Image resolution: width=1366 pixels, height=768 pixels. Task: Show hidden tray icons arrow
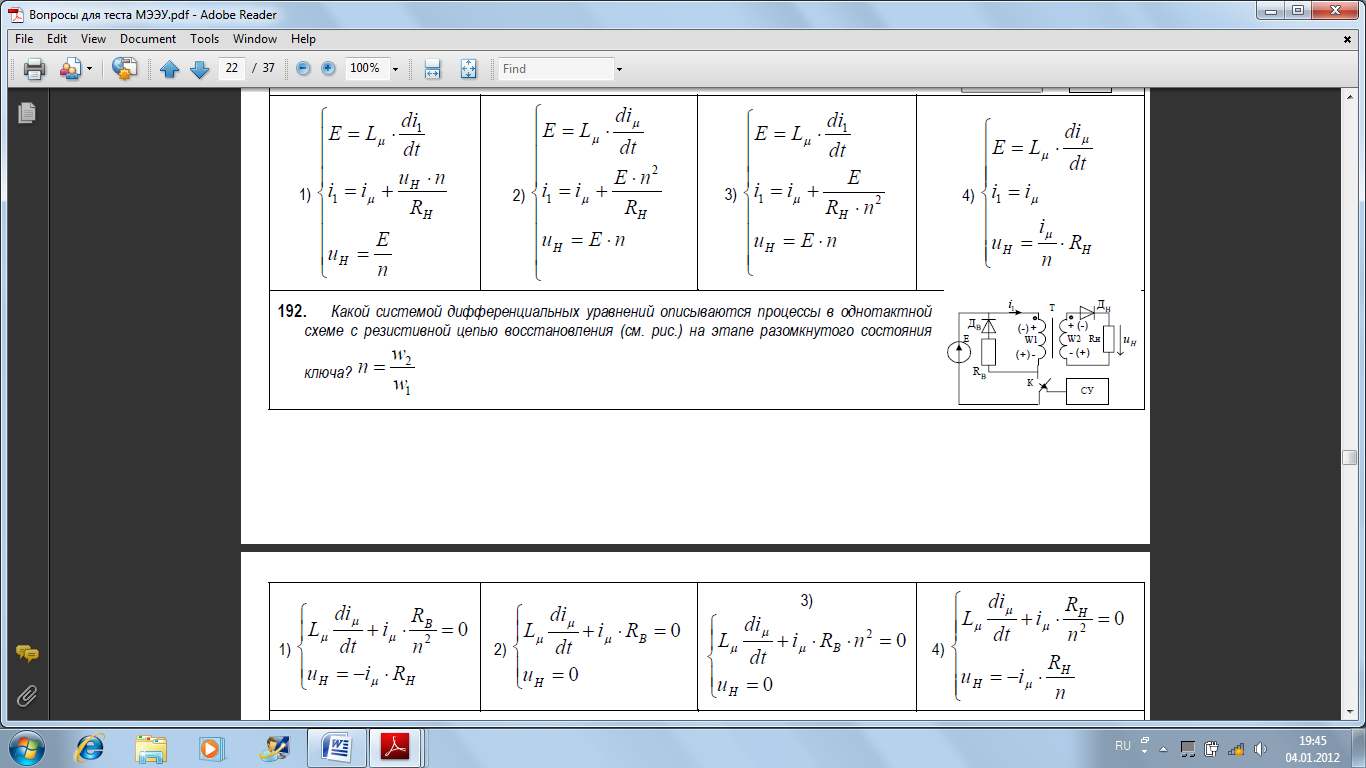(1162, 748)
